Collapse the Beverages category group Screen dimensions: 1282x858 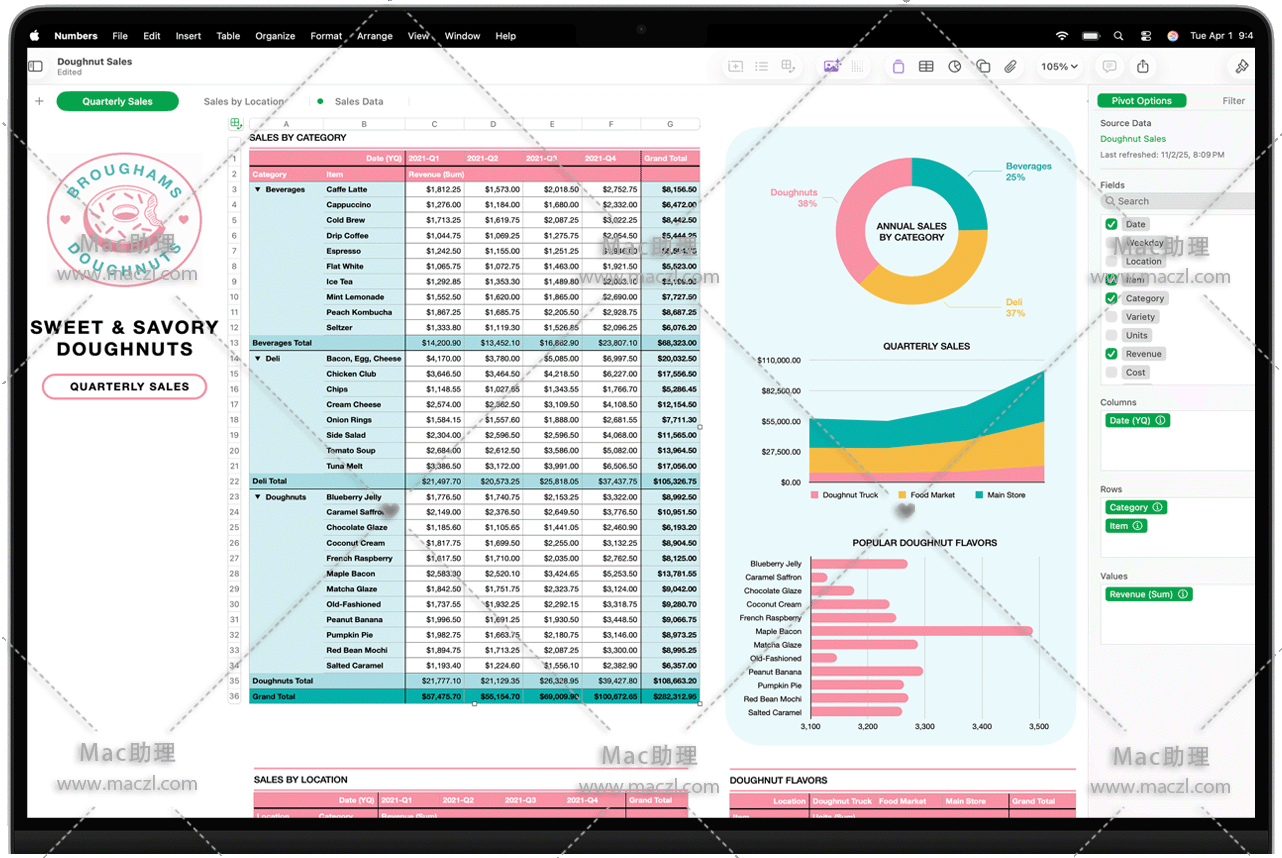point(258,189)
